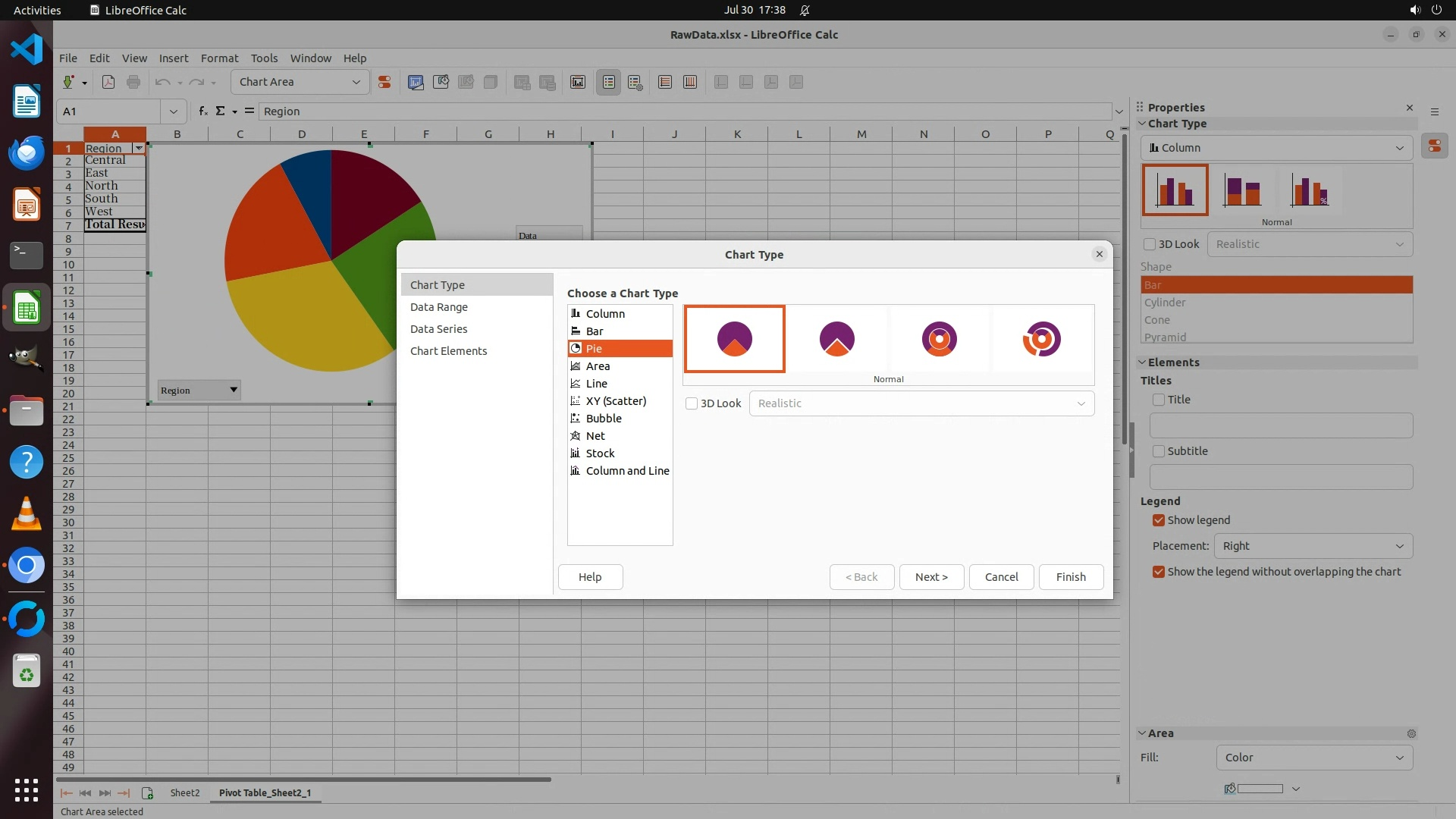
Task: Collapse the Elements section in sidebar
Action: (1143, 362)
